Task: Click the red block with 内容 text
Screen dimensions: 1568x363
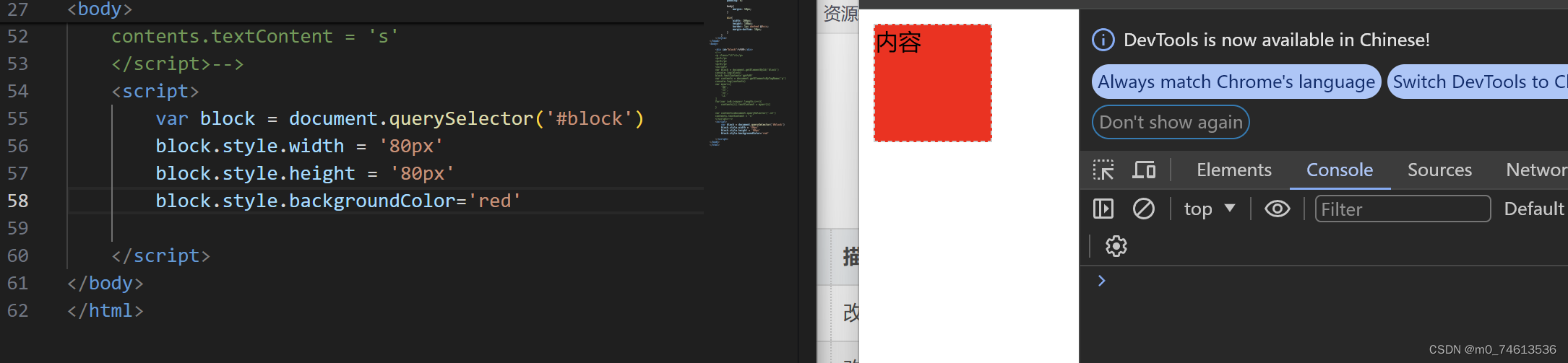Action: click(933, 83)
